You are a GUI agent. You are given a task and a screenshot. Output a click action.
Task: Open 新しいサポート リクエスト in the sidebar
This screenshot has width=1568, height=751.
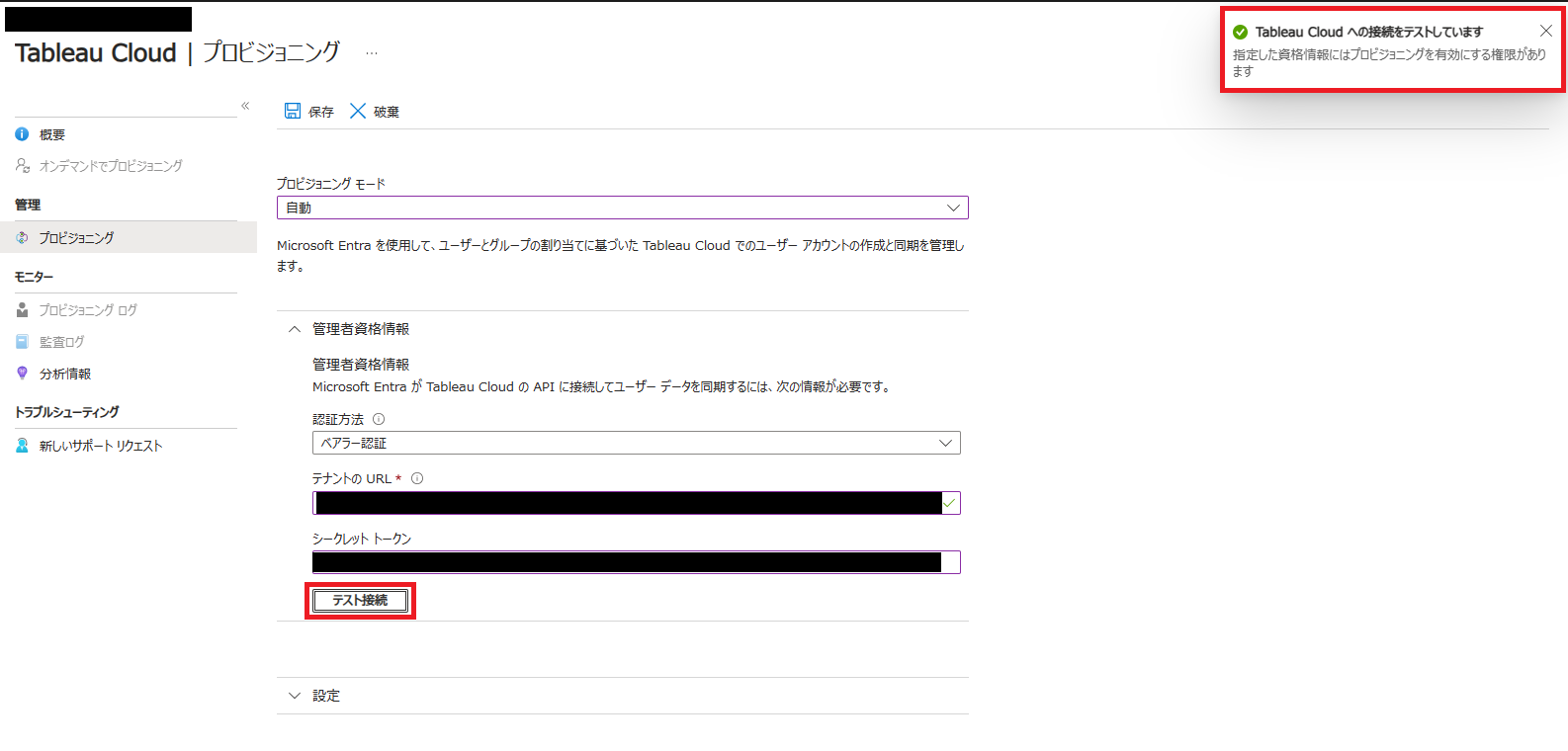point(101,446)
